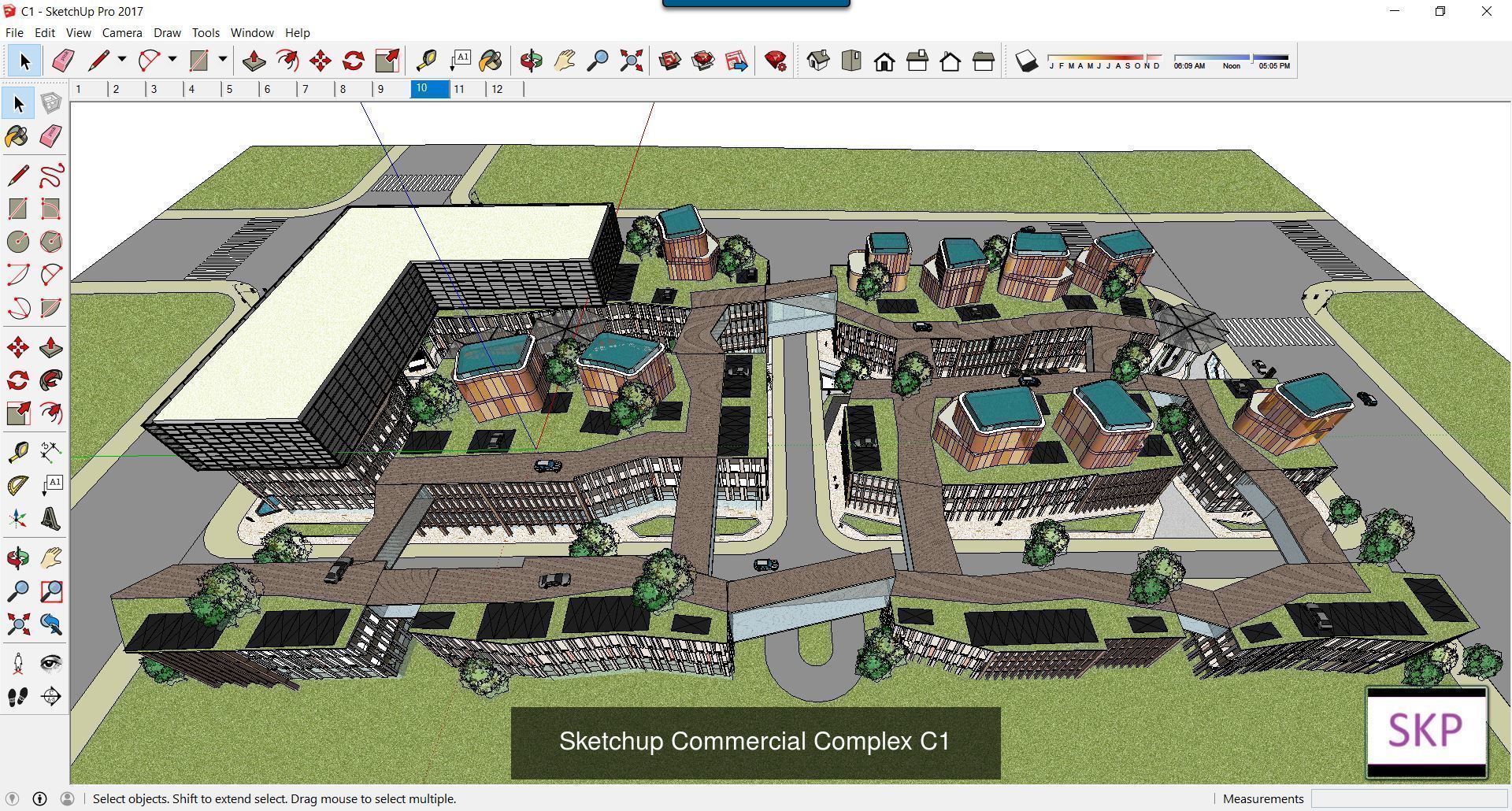Switch to scene tab 11

469,89
